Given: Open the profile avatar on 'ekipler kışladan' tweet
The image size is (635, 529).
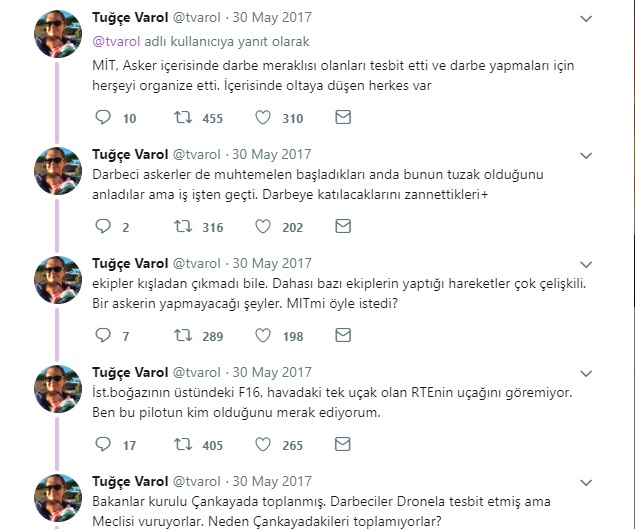Looking at the screenshot, I should (58, 280).
